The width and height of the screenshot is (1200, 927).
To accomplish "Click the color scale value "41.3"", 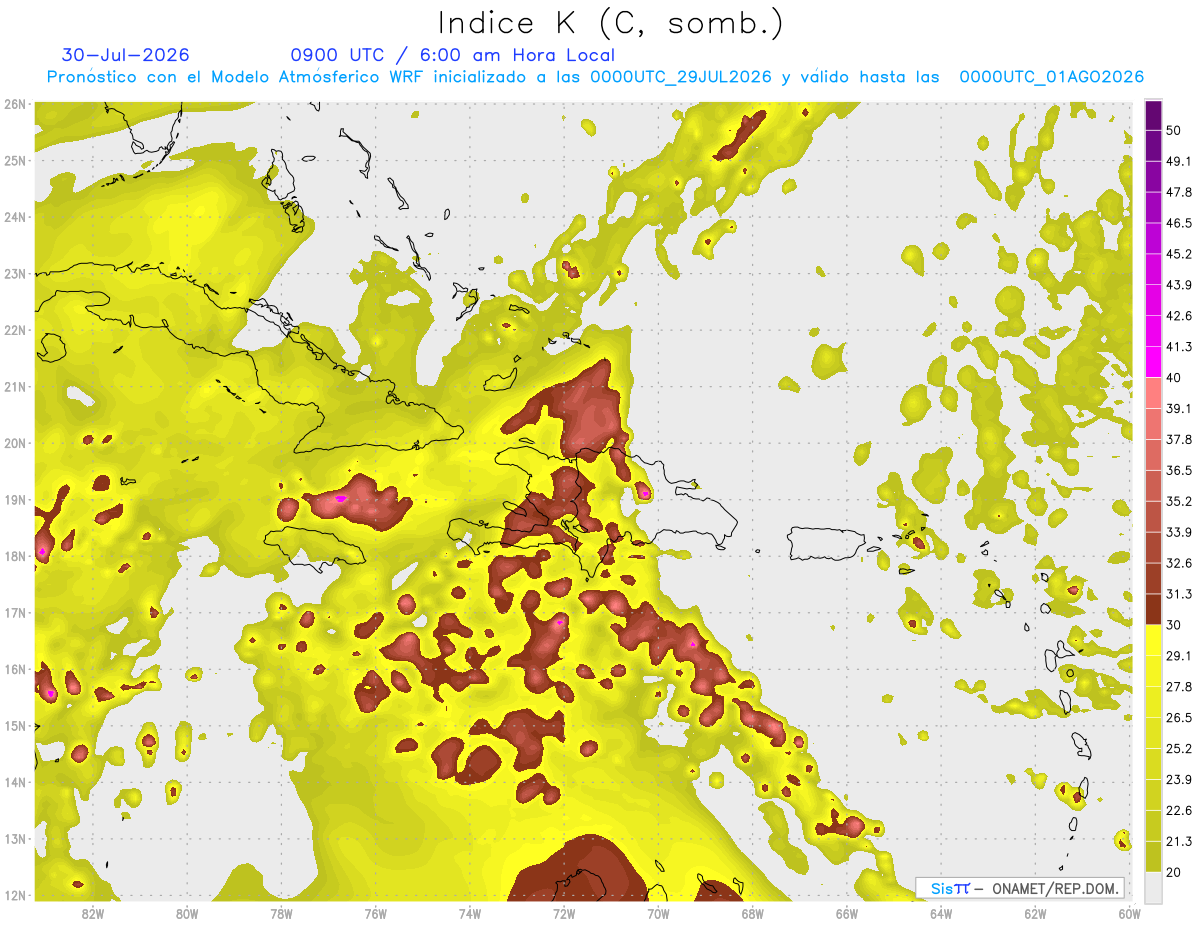I will (1178, 347).
